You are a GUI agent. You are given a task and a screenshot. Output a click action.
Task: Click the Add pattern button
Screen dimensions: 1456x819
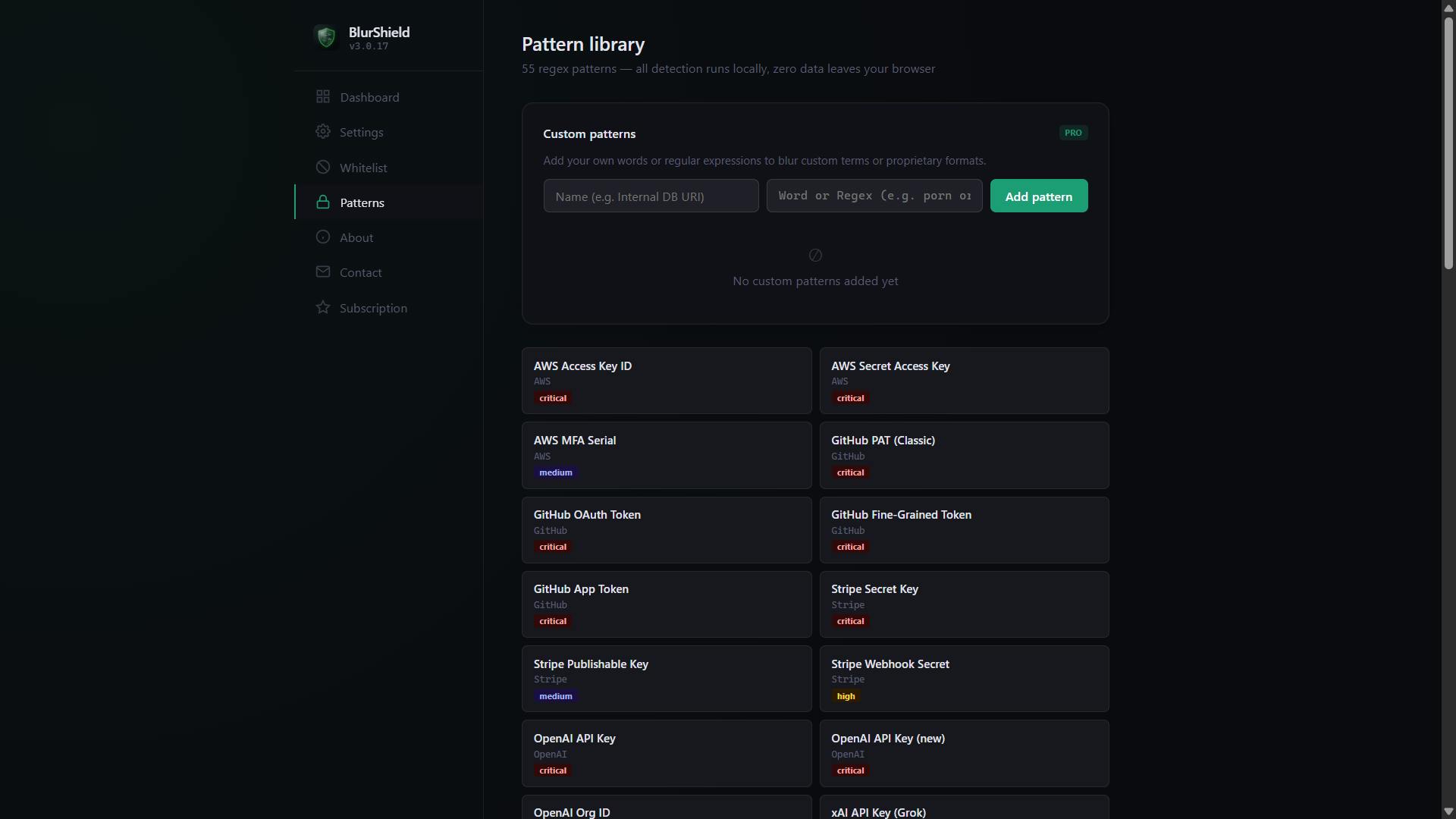coord(1039,196)
